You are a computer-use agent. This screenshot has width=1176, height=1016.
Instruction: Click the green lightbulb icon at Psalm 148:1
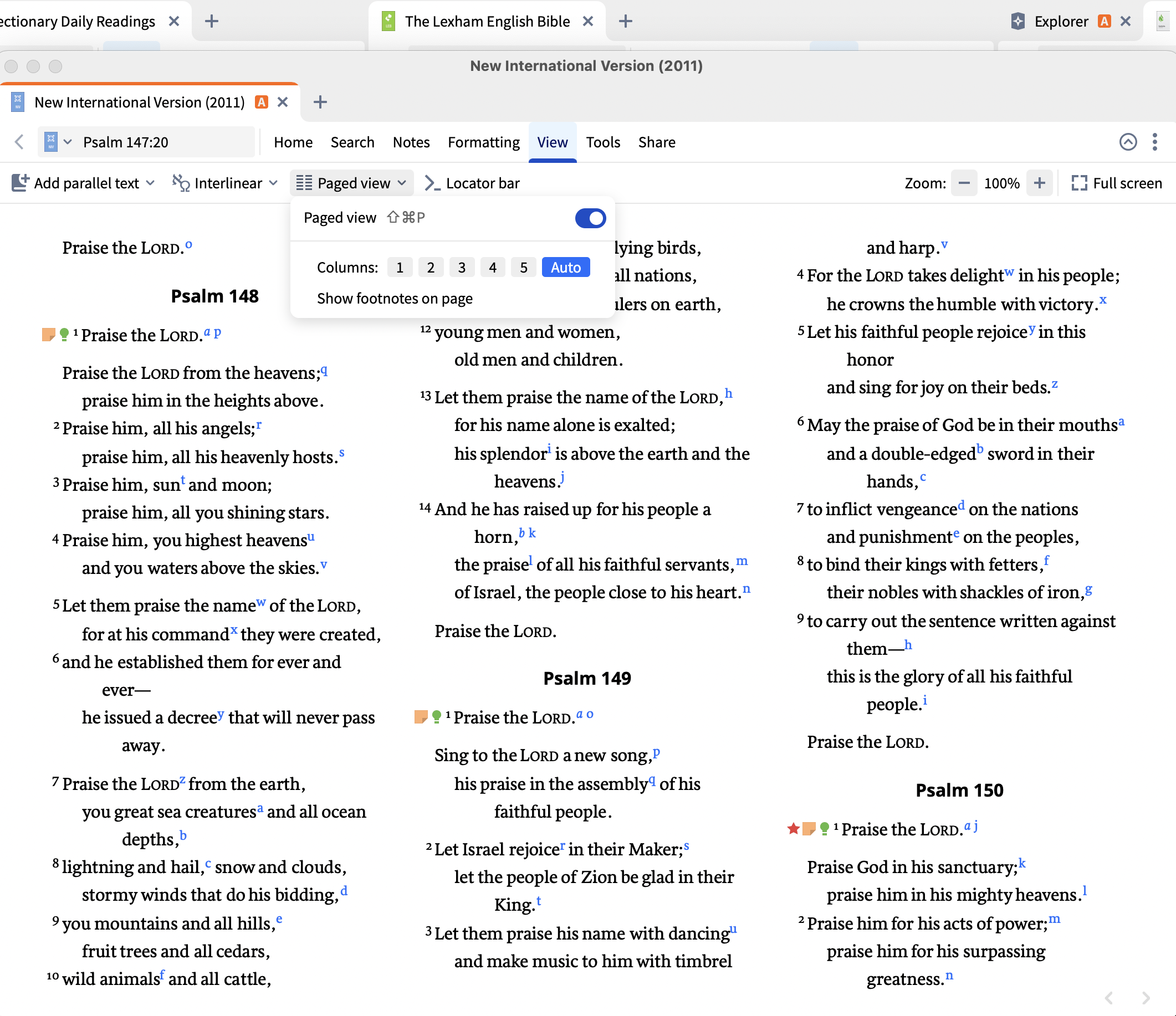tap(64, 335)
